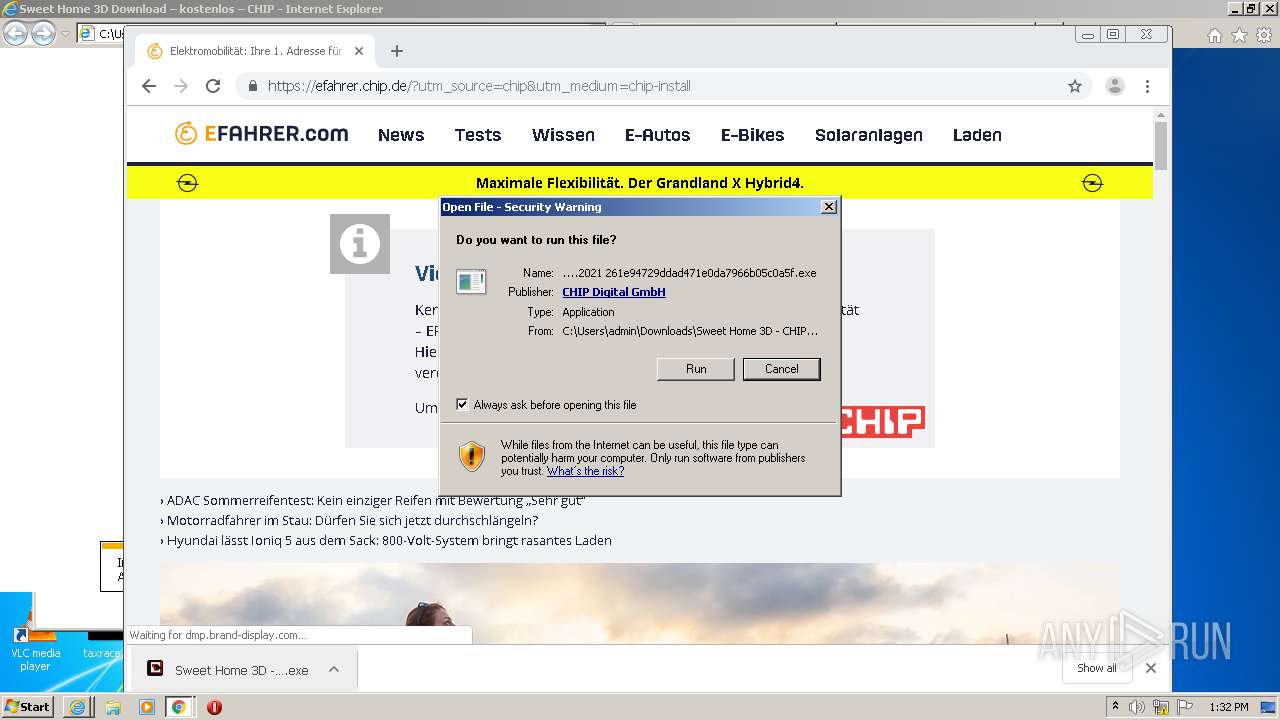
Task: Click the page vertical scrollbar thumb
Action: pos(1161,146)
